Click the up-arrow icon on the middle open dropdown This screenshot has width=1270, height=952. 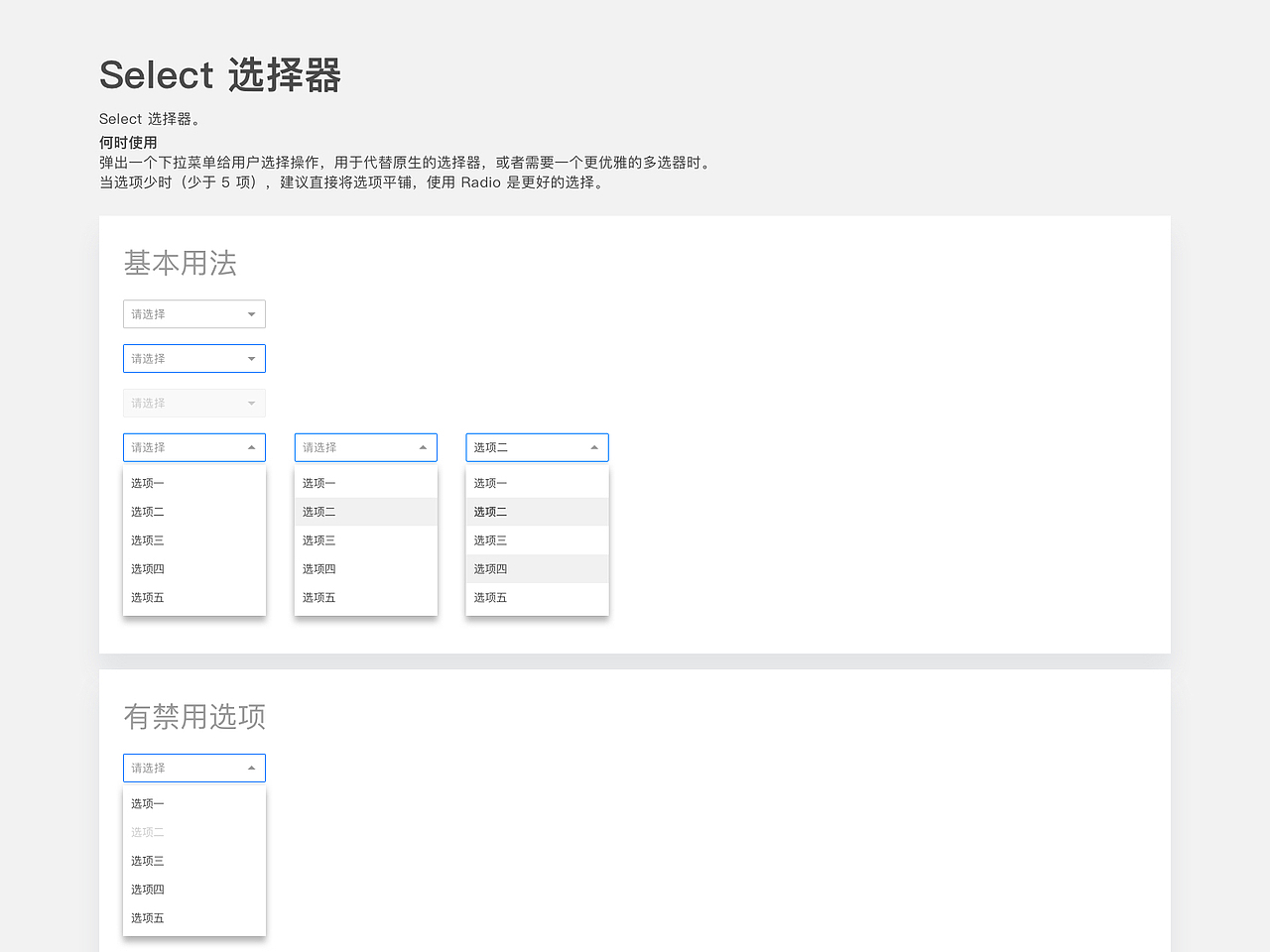click(423, 447)
